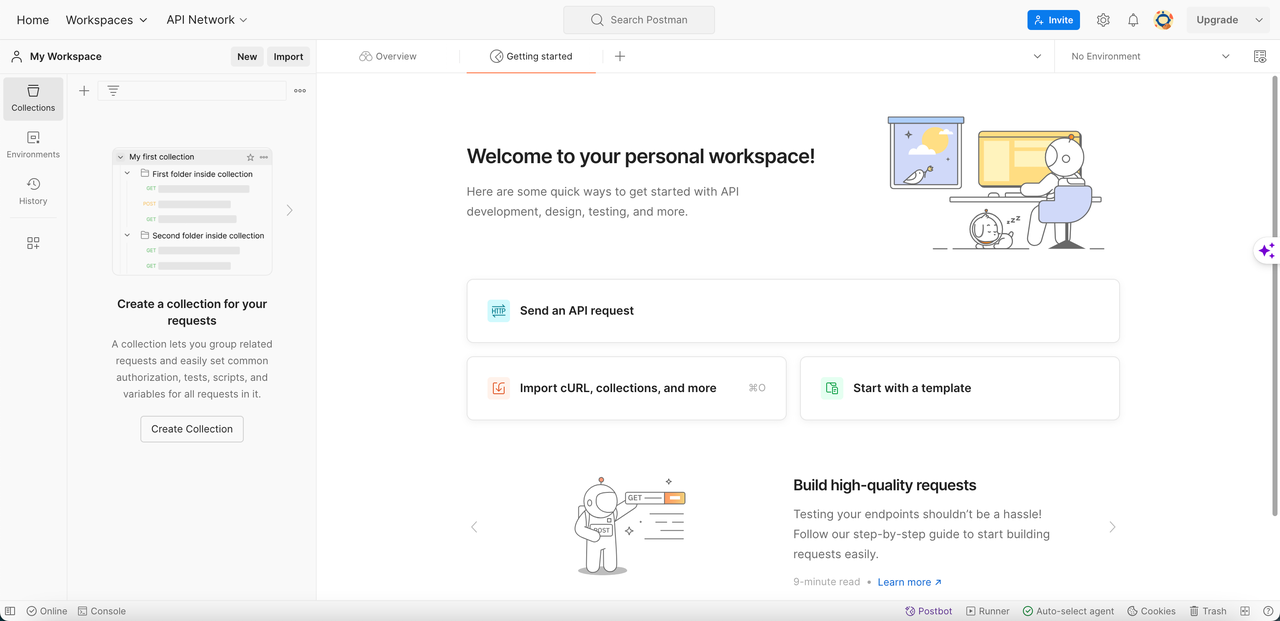Image resolution: width=1280 pixels, height=621 pixels.
Task: Click the Import button in workspace header
Action: click(x=288, y=57)
